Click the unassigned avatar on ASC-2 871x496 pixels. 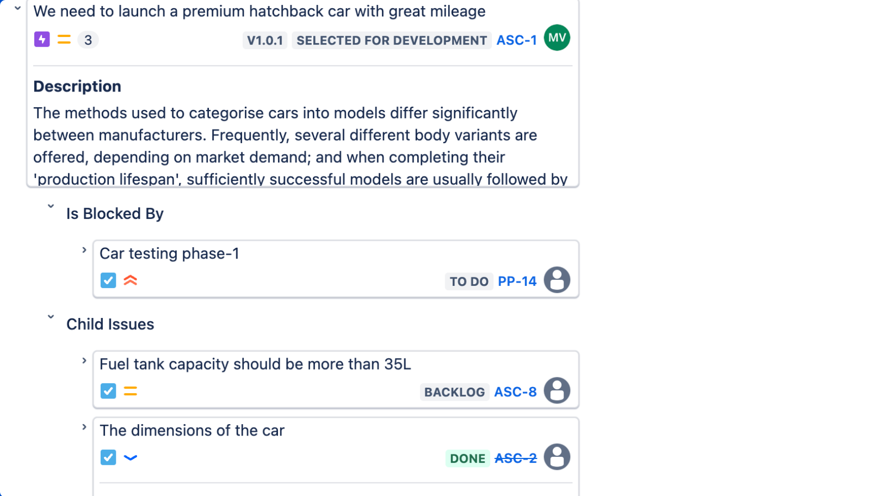click(x=557, y=457)
